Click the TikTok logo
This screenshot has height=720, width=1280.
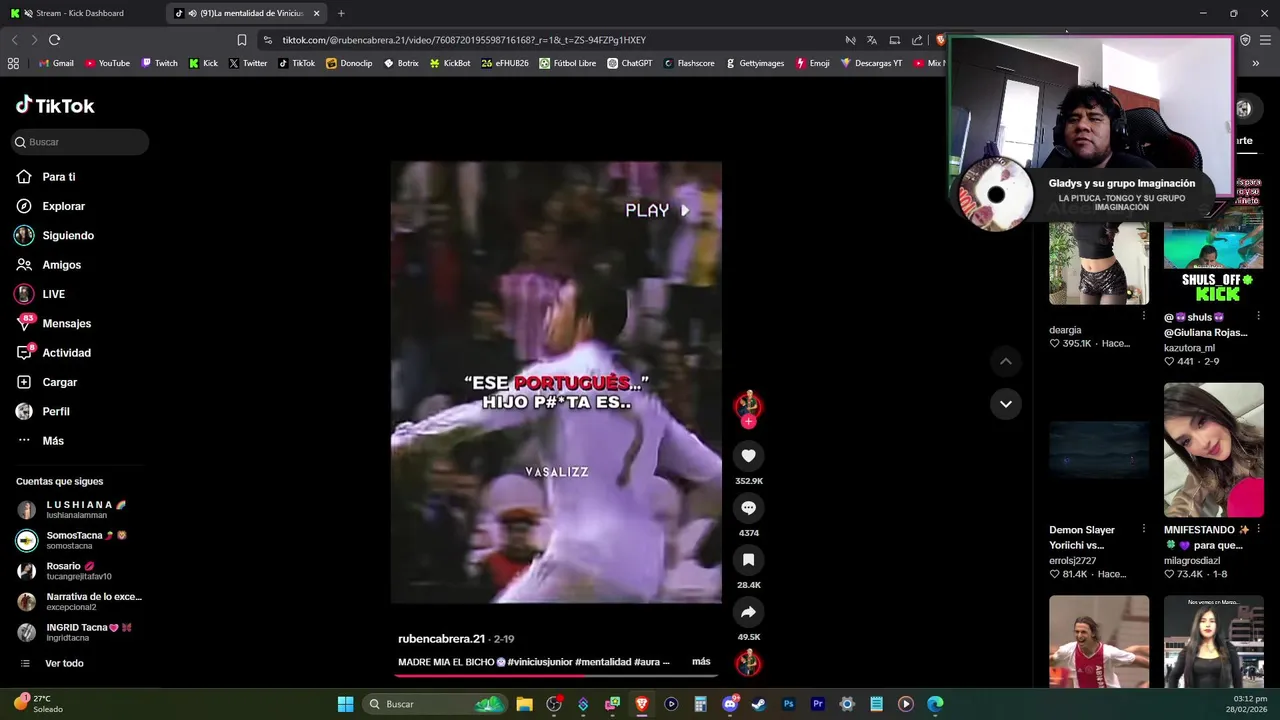[x=55, y=105]
